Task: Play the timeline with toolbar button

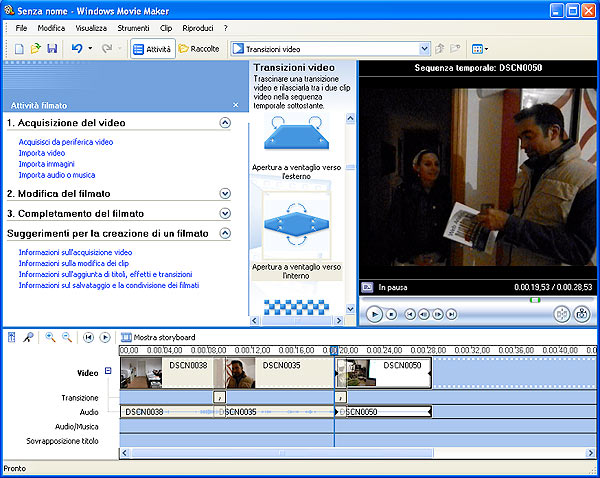Action: pos(105,338)
